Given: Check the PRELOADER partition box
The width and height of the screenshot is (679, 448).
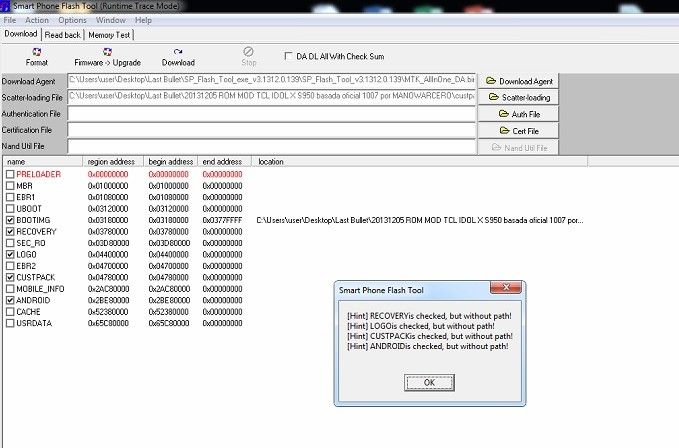Looking at the screenshot, I should tap(10, 174).
